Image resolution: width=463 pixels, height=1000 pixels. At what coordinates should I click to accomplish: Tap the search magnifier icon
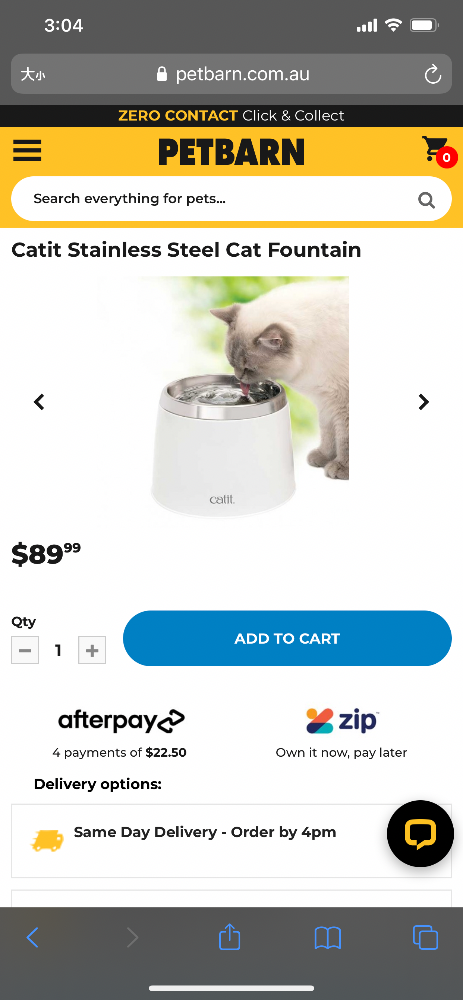[426, 200]
